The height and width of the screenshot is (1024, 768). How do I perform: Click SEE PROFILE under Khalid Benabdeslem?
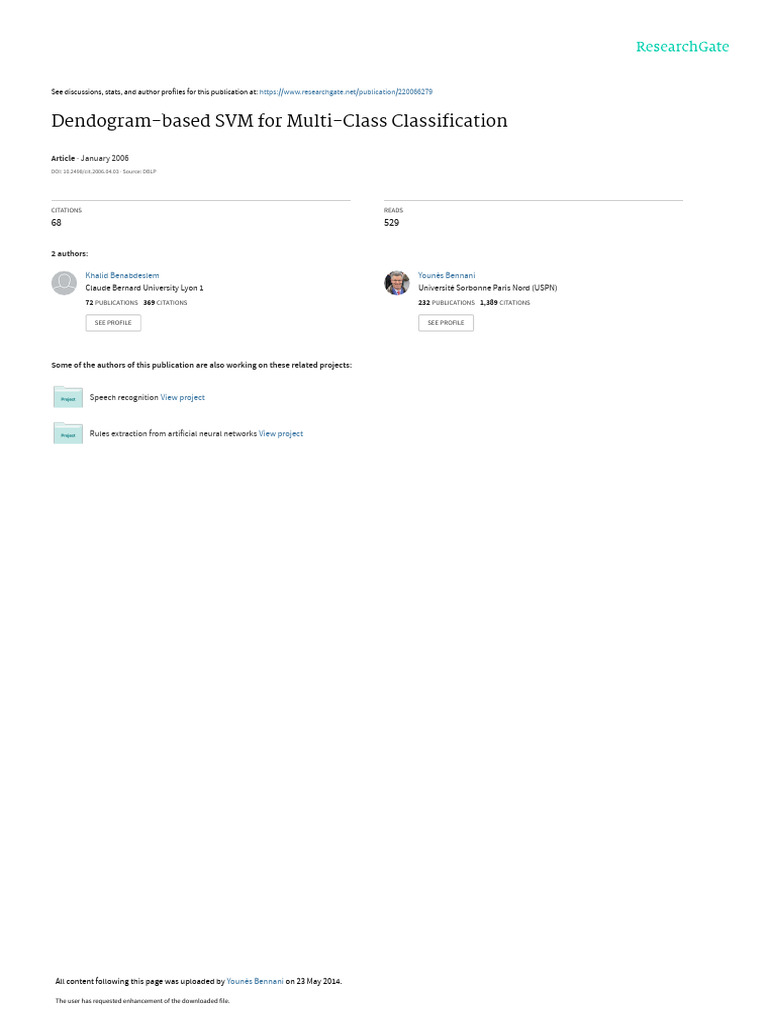point(113,323)
